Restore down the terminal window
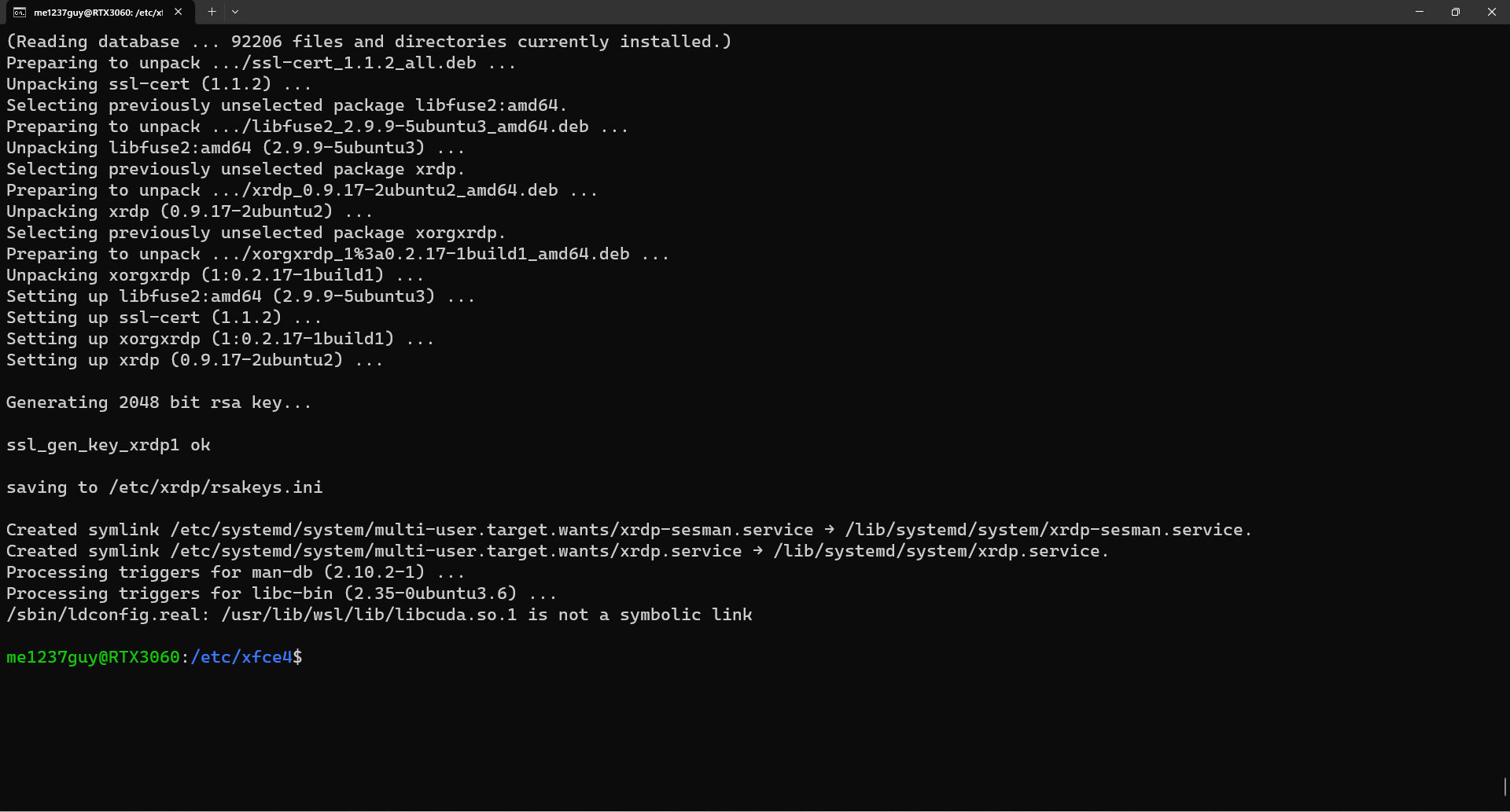The image size is (1510, 812). coord(1456,12)
